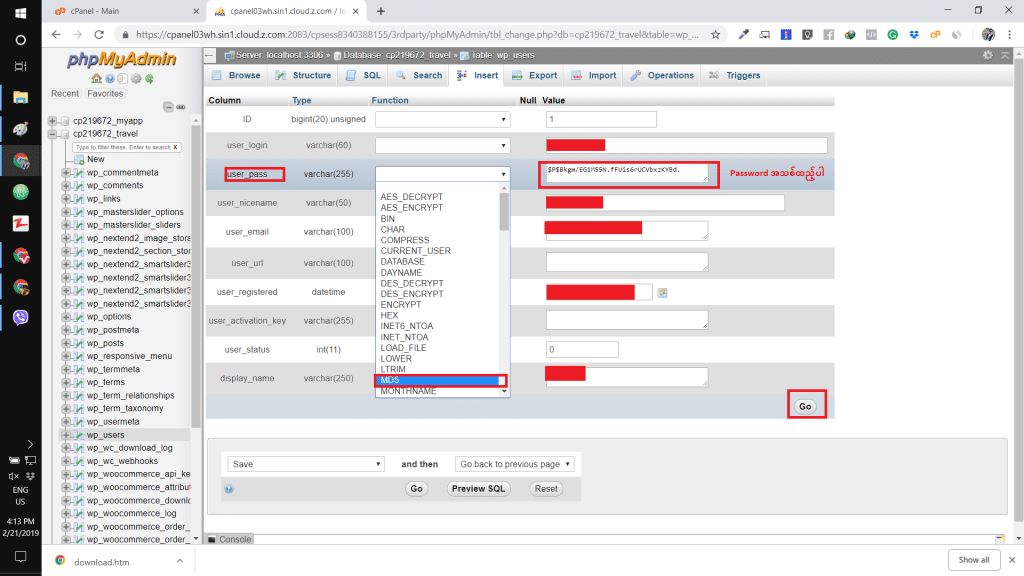This screenshot has height=576, width=1024.
Task: Click the page settings gear icon
Action: click(x=988, y=55)
